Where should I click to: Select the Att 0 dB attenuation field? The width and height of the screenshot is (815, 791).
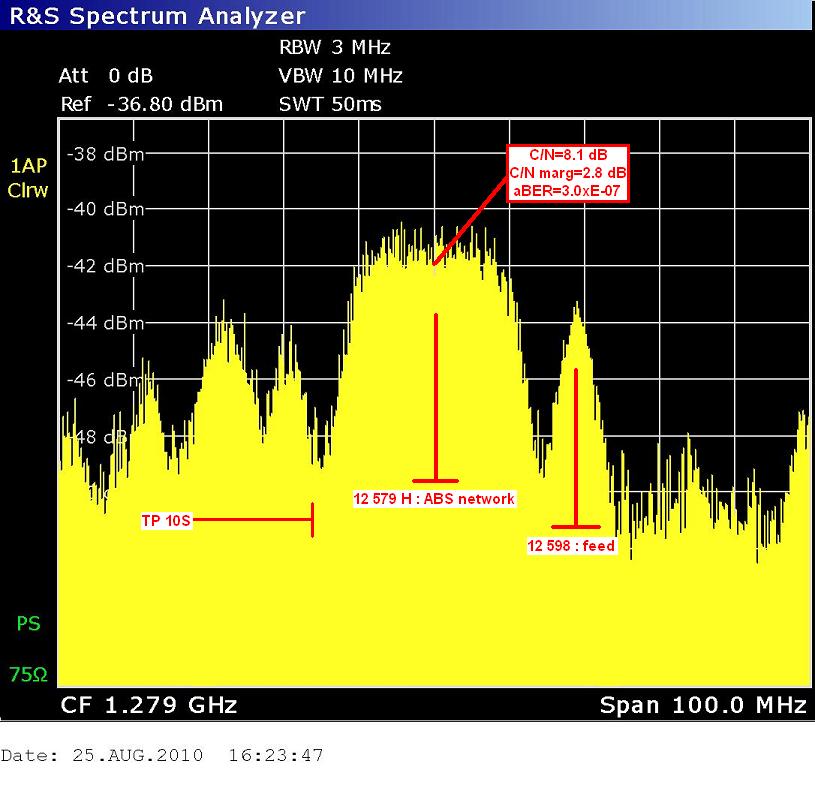point(106,76)
